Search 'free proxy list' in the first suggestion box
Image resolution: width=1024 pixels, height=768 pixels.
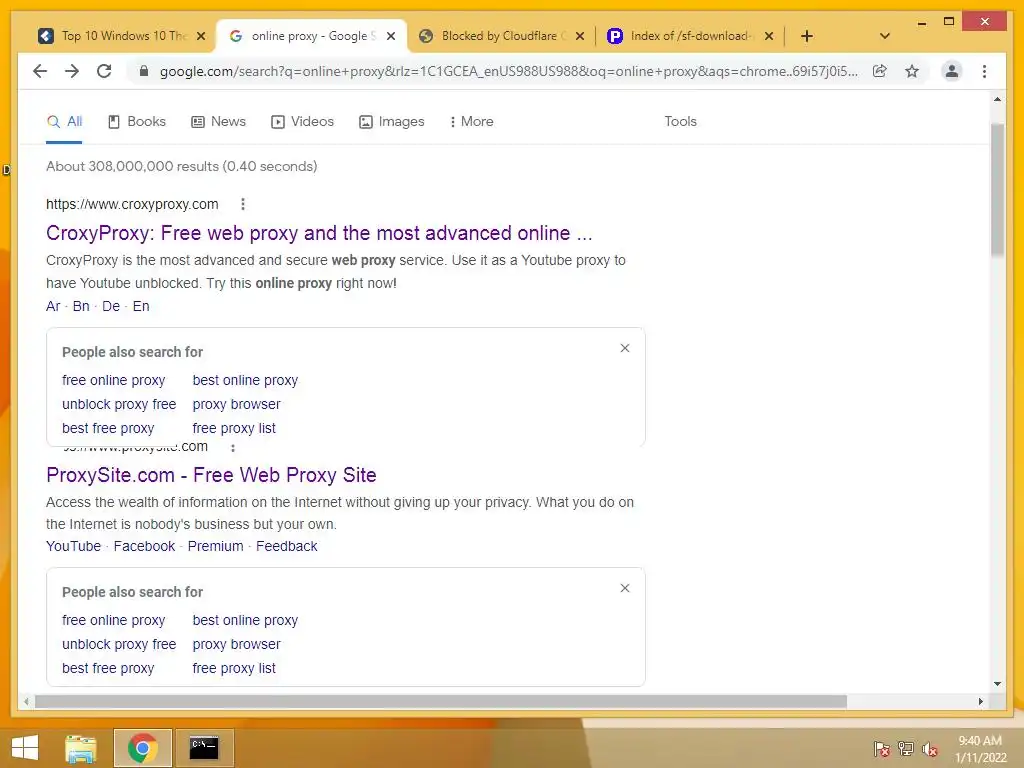tap(234, 428)
